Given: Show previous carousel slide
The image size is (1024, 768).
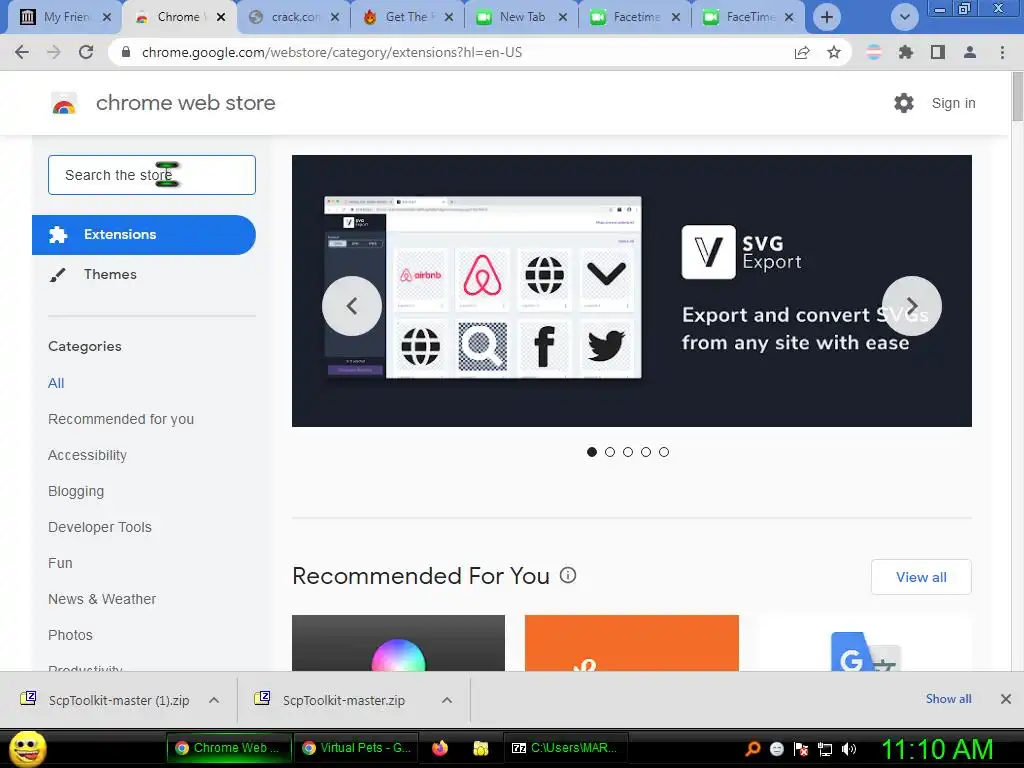Looking at the screenshot, I should click(351, 306).
